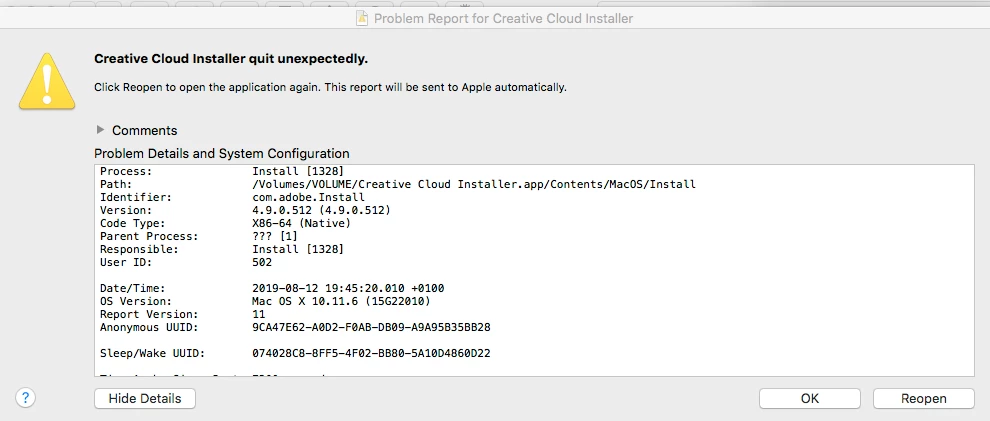Click the 'Click Reopen to open the application again' message
The height and width of the screenshot is (421, 990).
click(330, 87)
